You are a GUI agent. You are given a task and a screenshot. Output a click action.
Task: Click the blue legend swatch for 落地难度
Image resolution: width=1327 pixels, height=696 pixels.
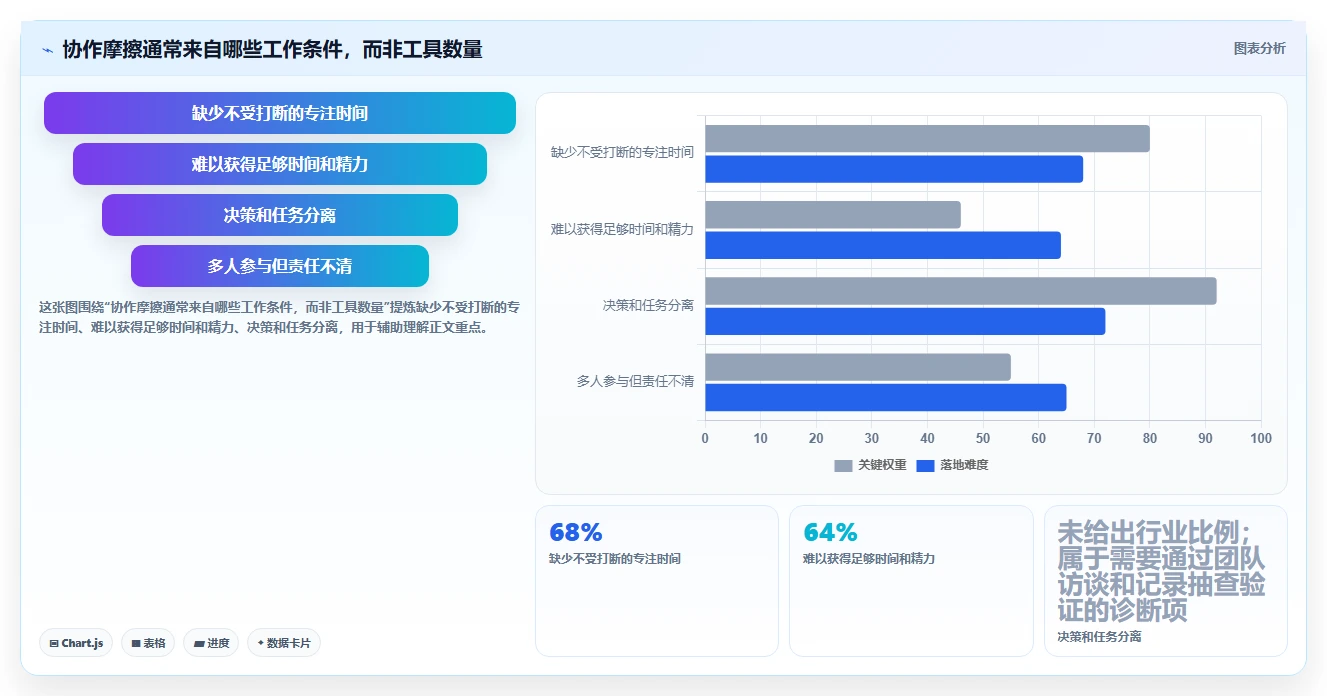pos(926,465)
